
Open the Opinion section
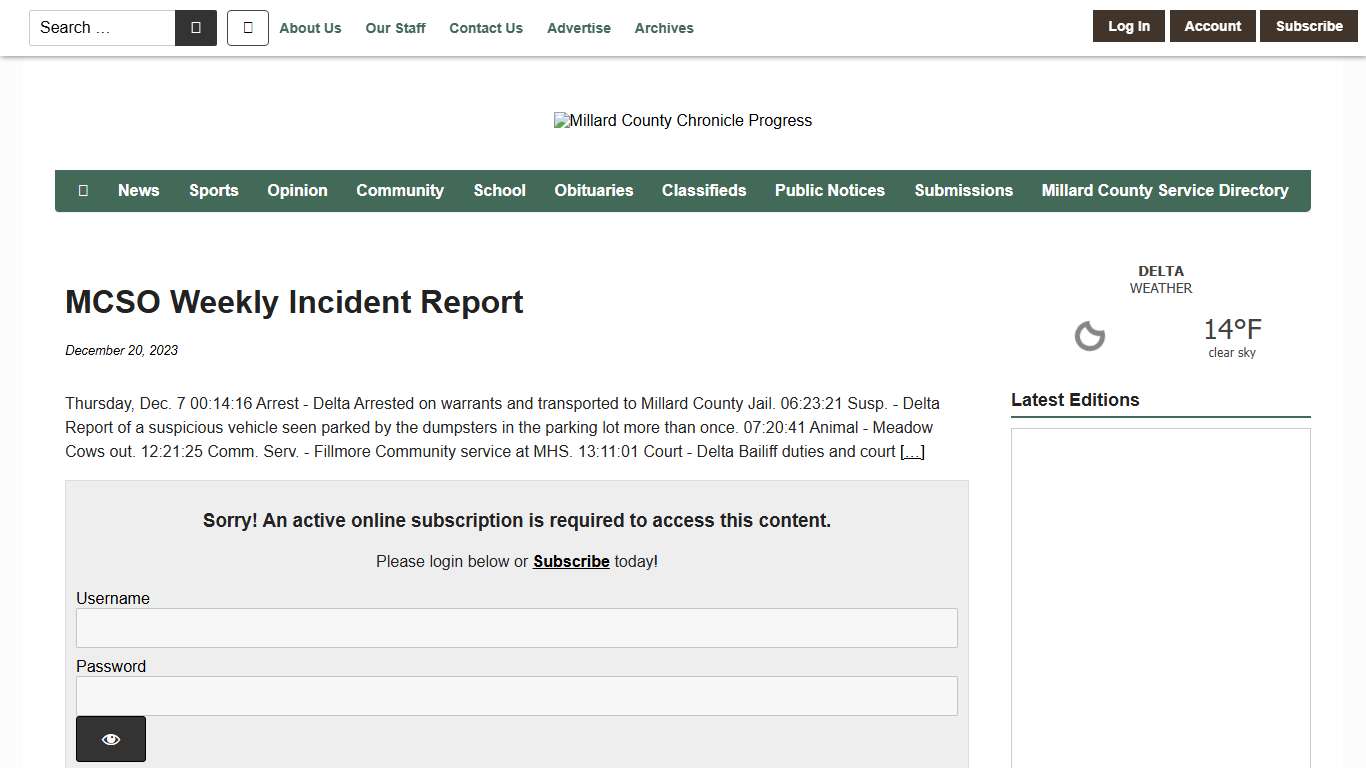click(x=297, y=190)
